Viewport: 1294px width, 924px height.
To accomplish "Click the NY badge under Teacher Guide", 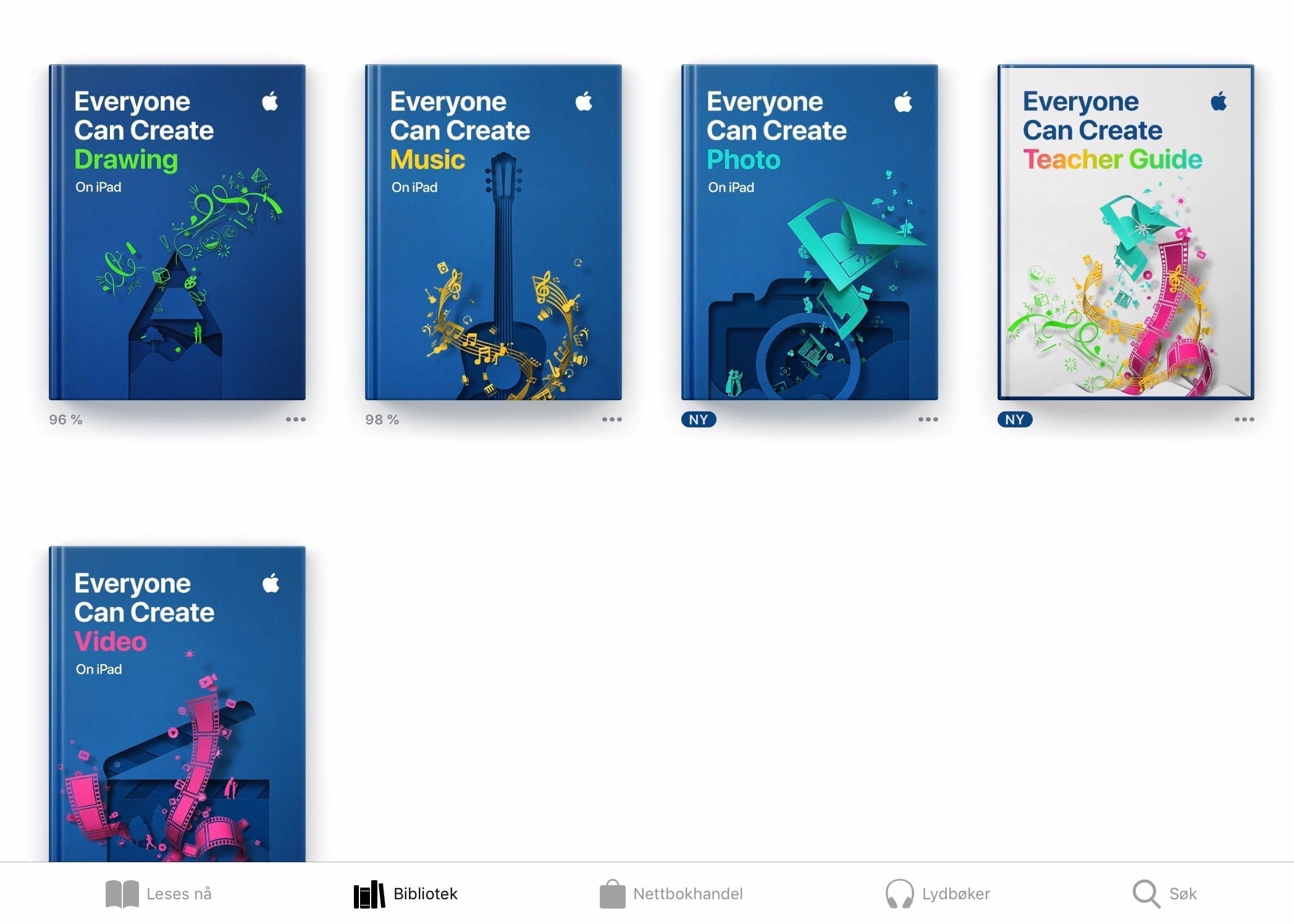I will tap(1015, 419).
